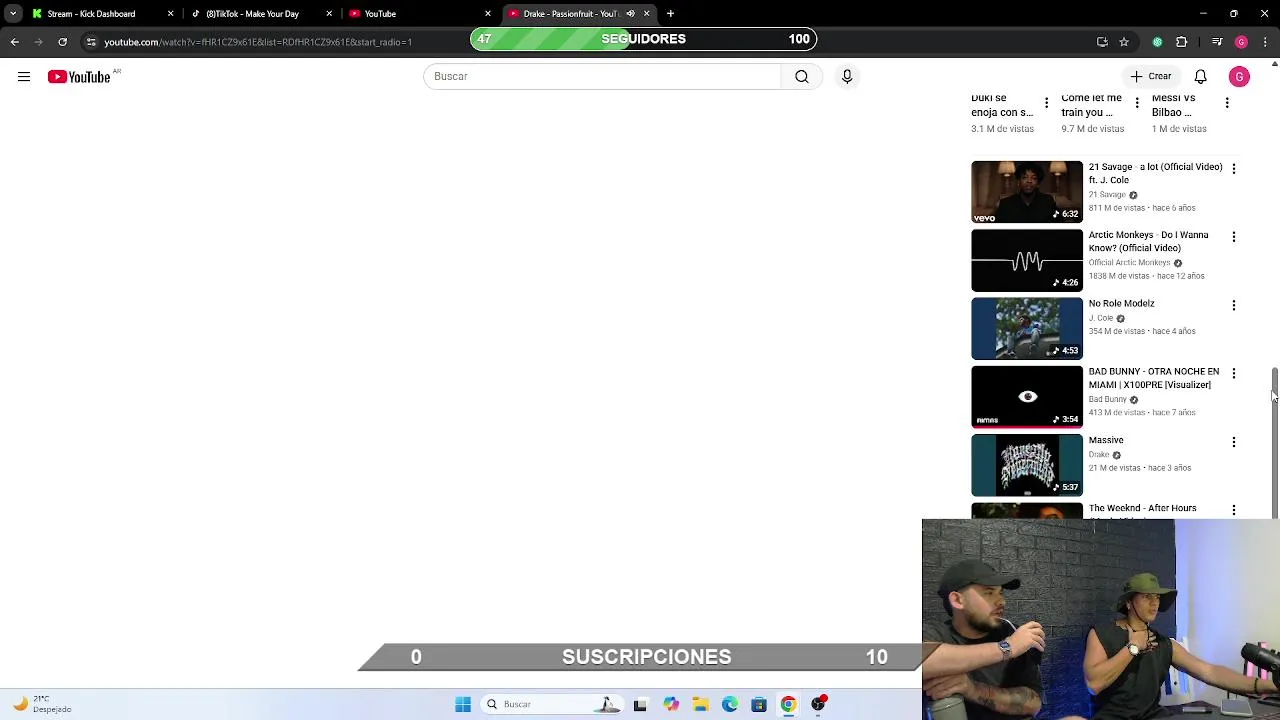Open the YouTube hamburger guide menu

(24, 77)
